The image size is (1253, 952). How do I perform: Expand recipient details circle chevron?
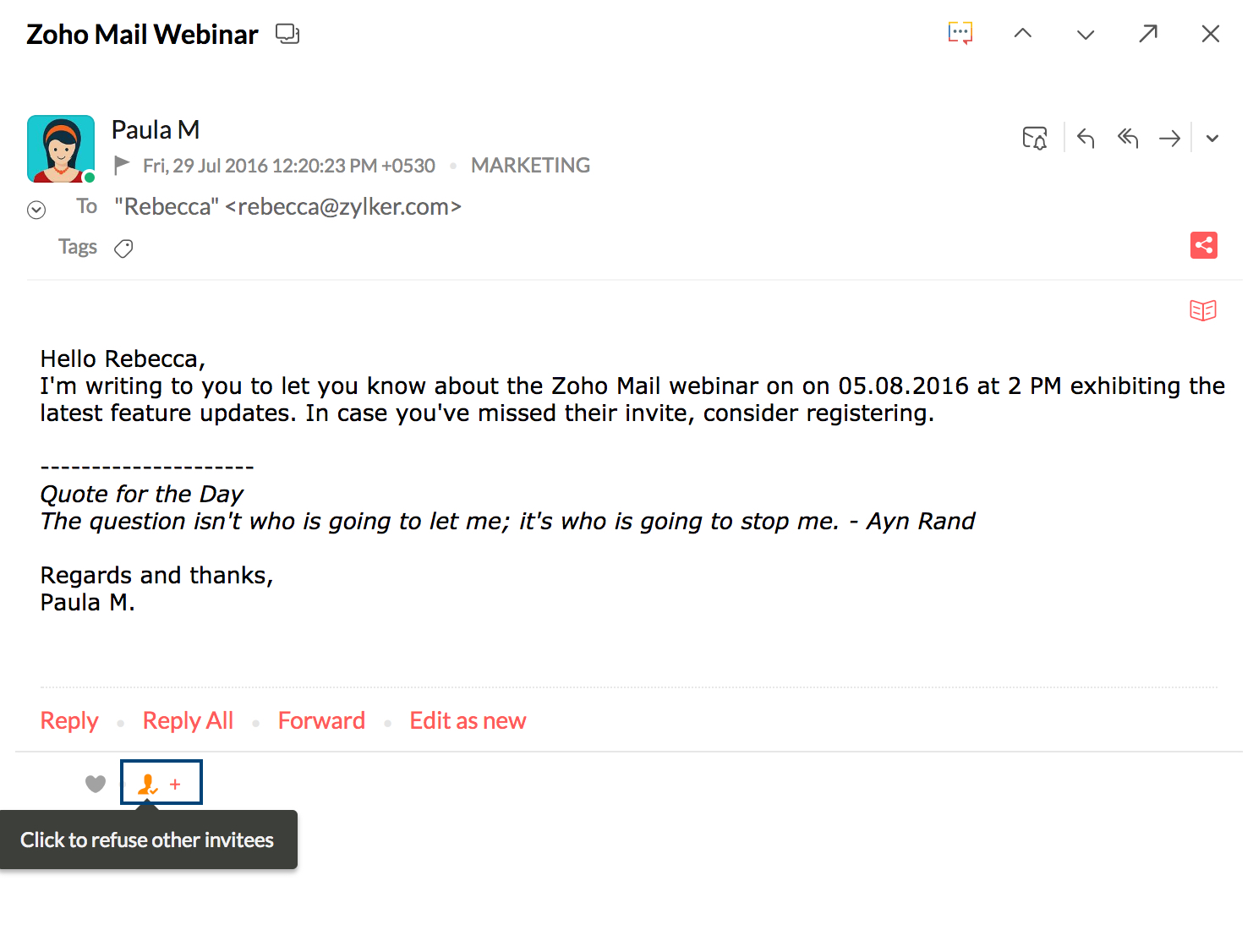point(36,210)
